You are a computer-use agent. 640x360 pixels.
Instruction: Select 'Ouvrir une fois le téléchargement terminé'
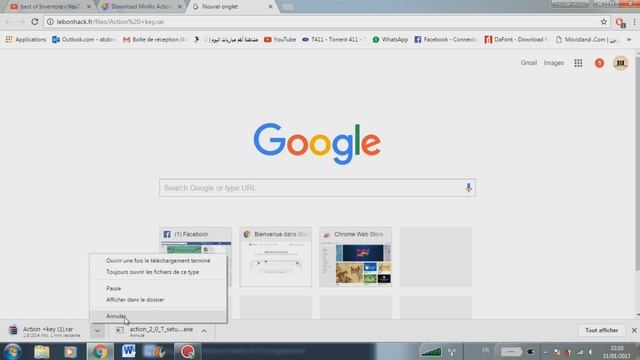[x=158, y=260]
